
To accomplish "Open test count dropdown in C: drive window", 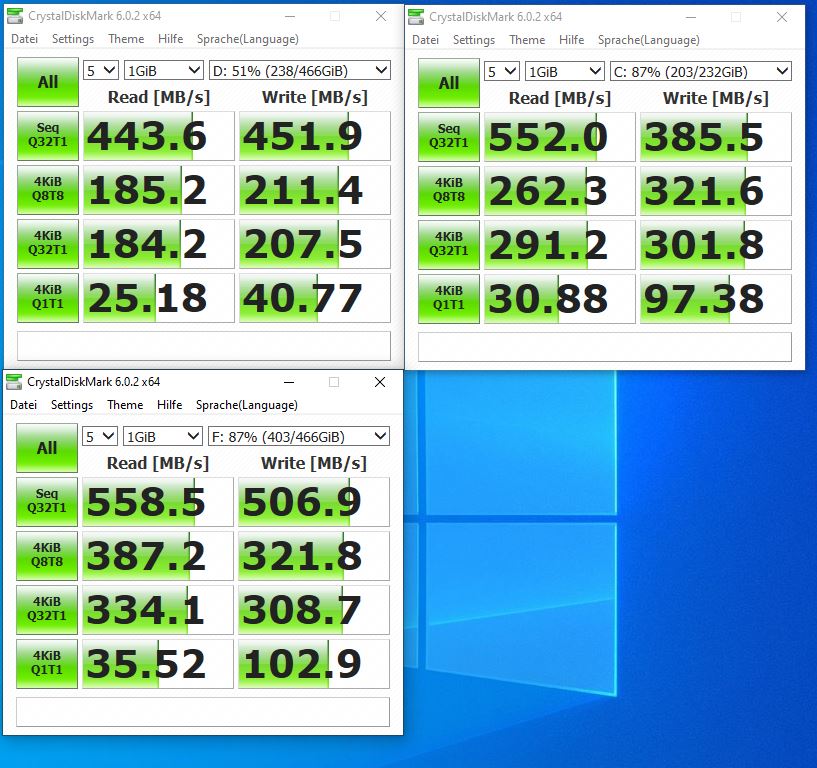I will pyautogui.click(x=502, y=71).
